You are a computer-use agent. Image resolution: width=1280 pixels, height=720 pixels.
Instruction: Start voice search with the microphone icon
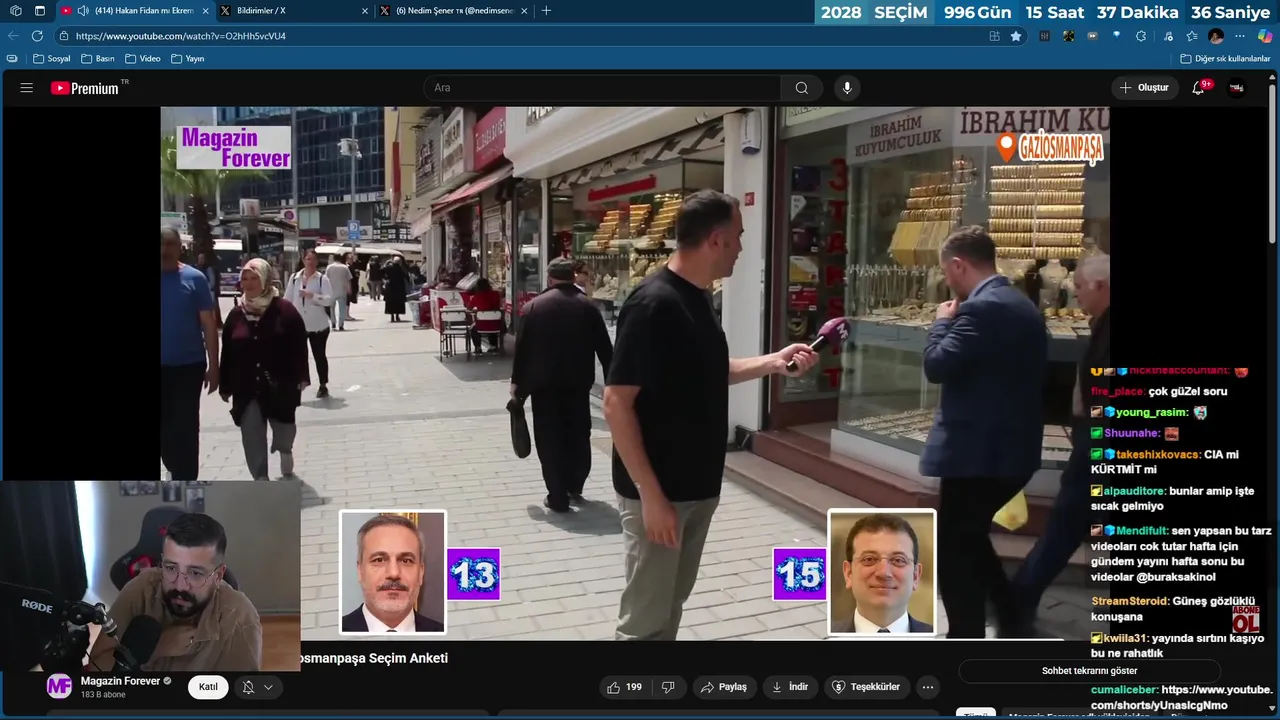(x=847, y=88)
